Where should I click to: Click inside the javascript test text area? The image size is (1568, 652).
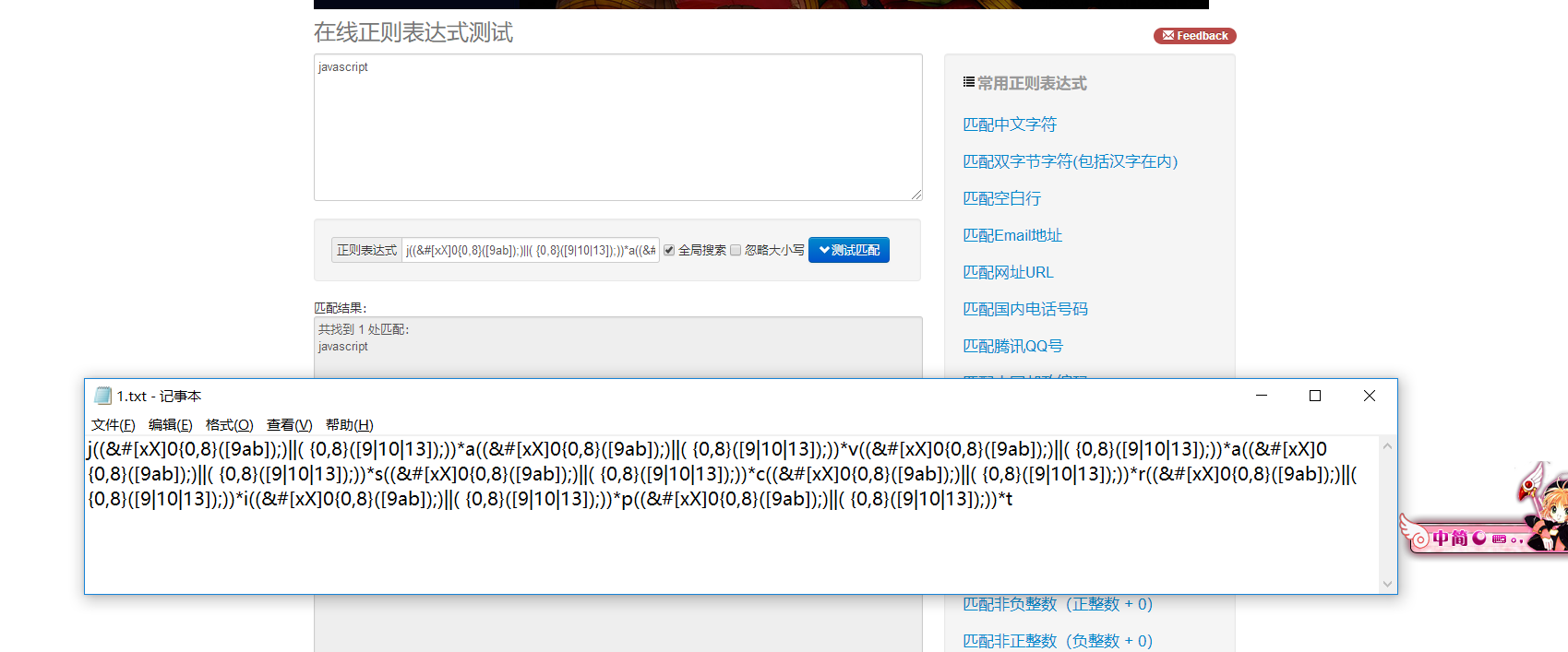point(618,127)
